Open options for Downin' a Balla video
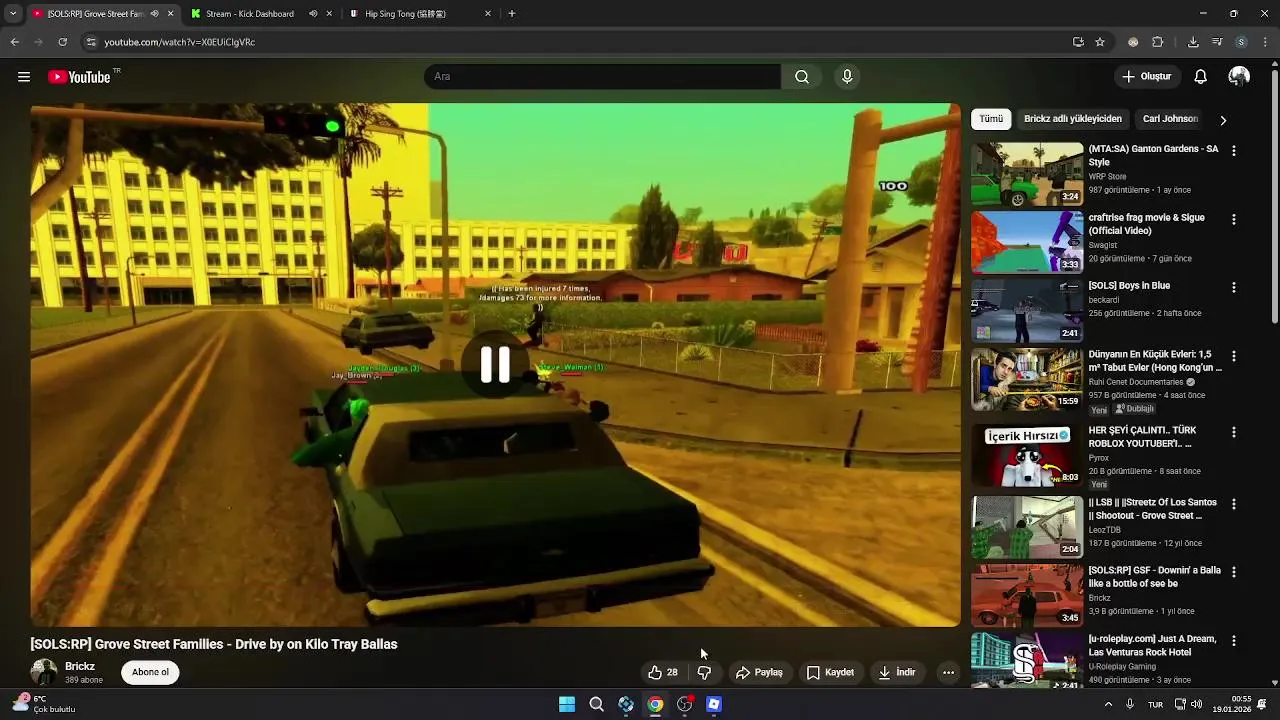The height and width of the screenshot is (720, 1280). (1233, 572)
